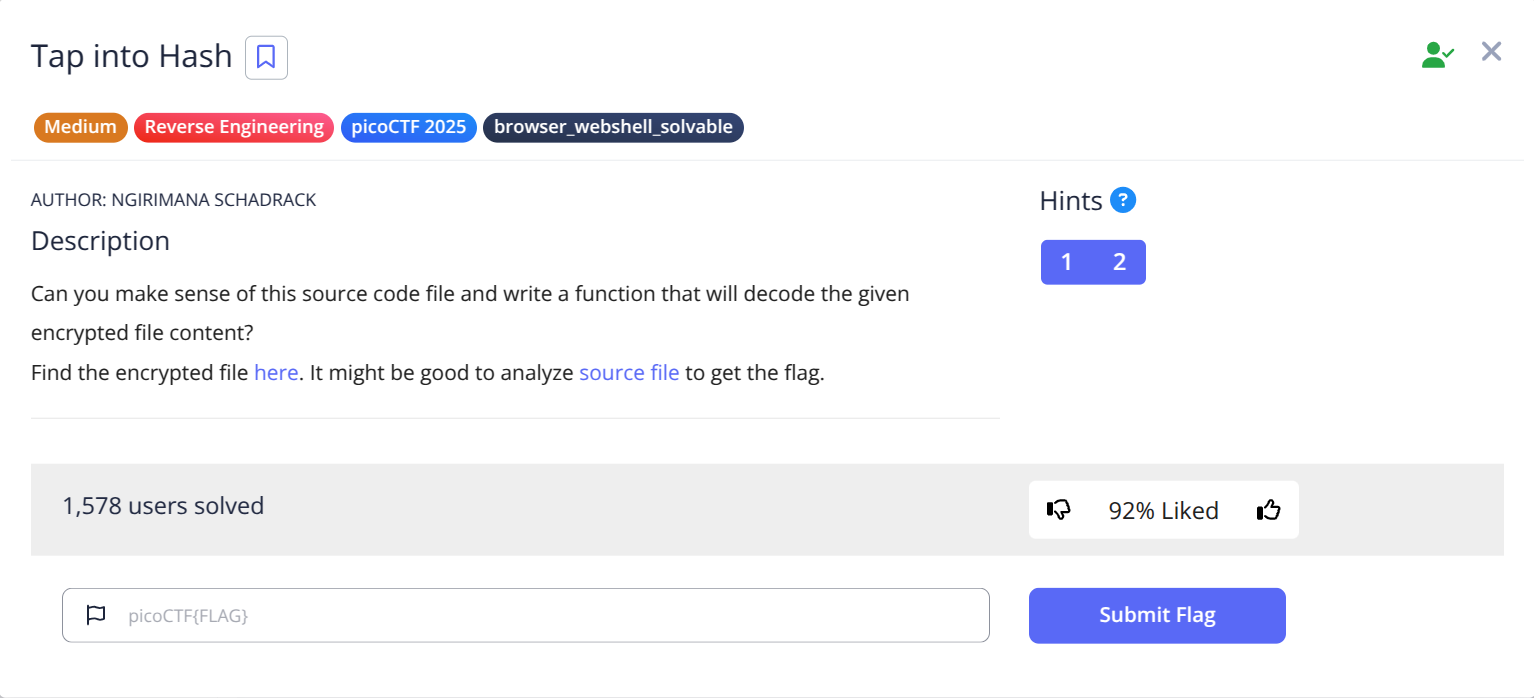The image size is (1534, 698).
Task: Bookmark the Tap into Hash challenge
Action: pyautogui.click(x=266, y=57)
